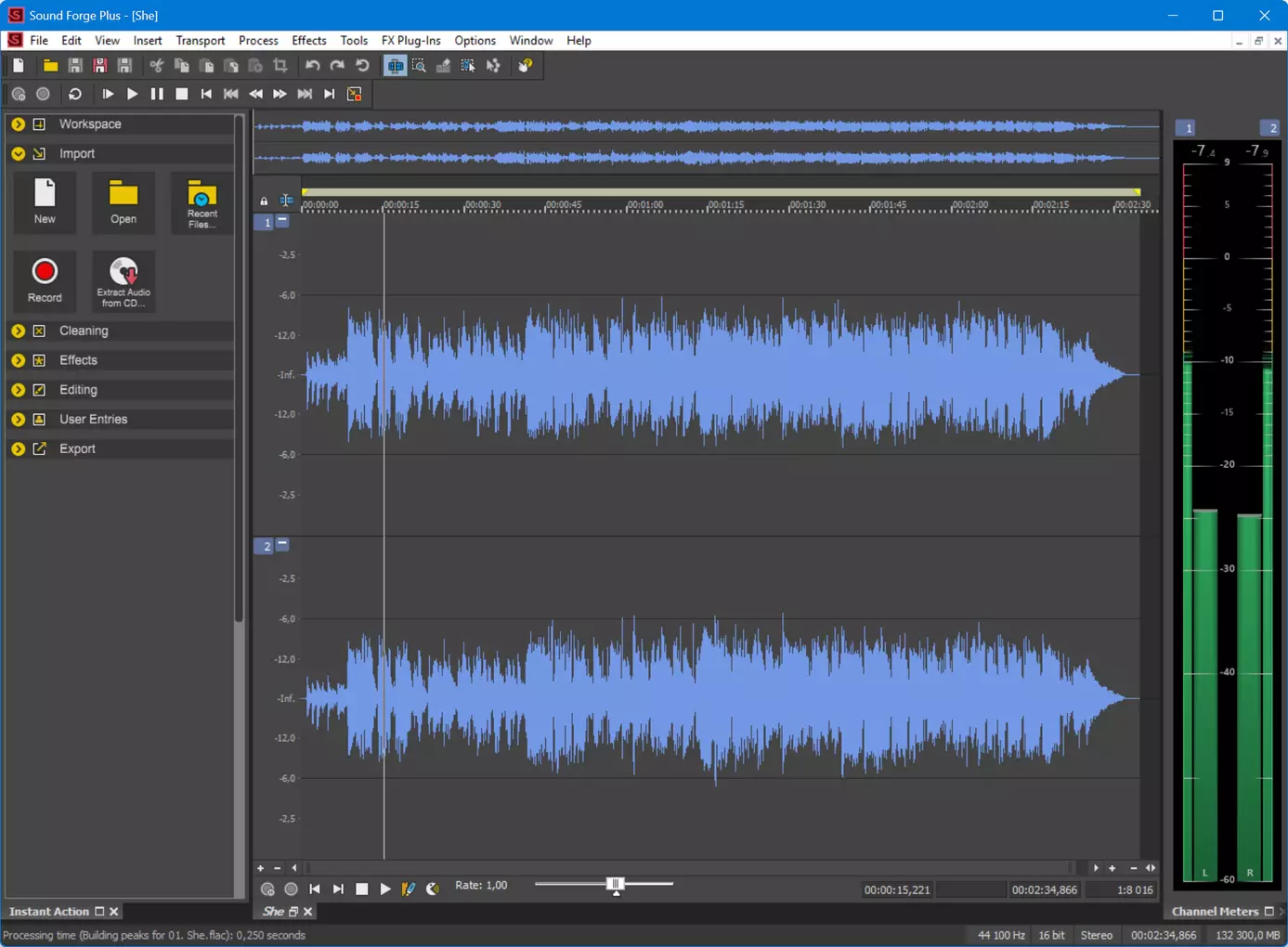Click the Open folder button in the Import panel
This screenshot has height=947, width=1288.
pos(124,202)
